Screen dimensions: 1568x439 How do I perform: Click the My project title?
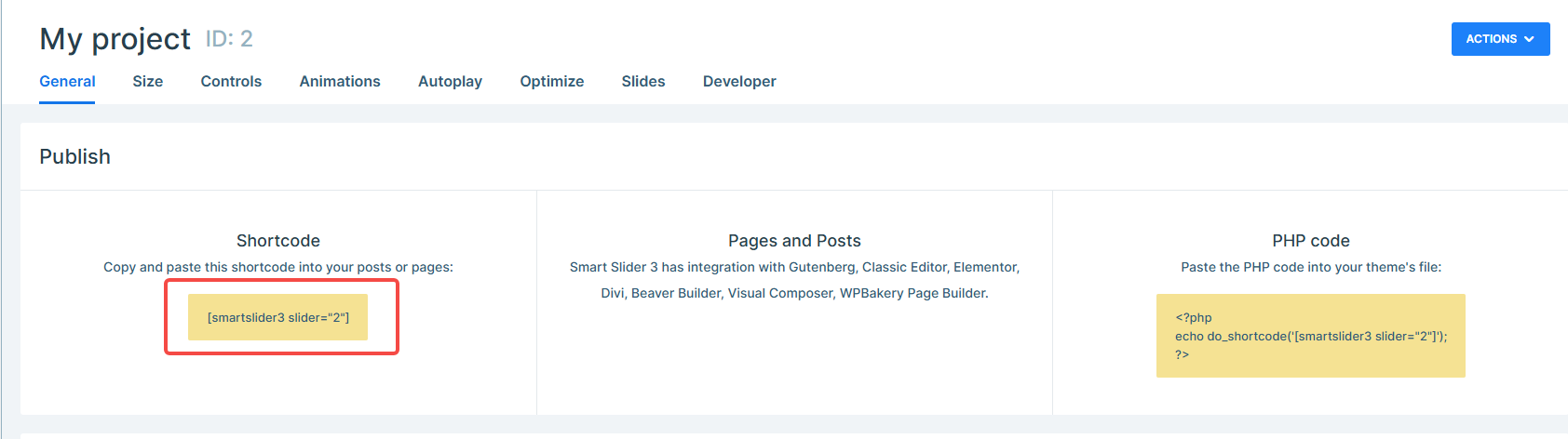tap(115, 39)
